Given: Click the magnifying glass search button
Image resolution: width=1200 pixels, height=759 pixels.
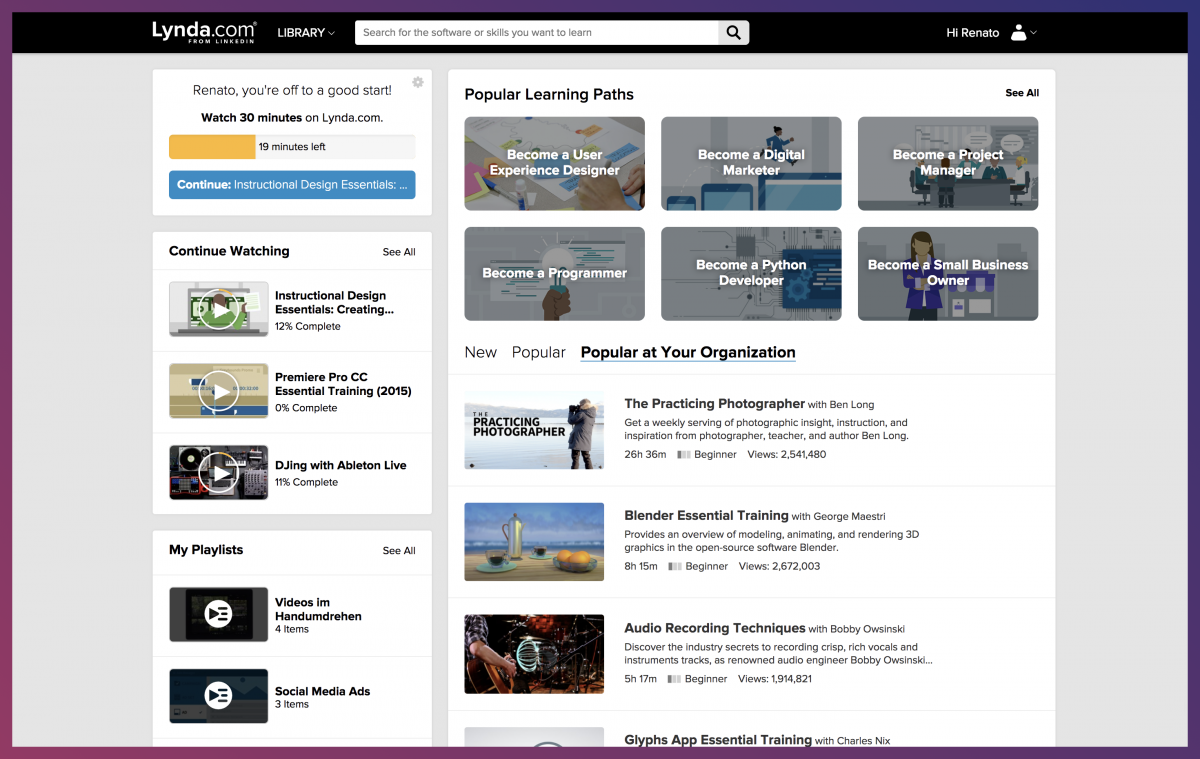Looking at the screenshot, I should tap(733, 33).
